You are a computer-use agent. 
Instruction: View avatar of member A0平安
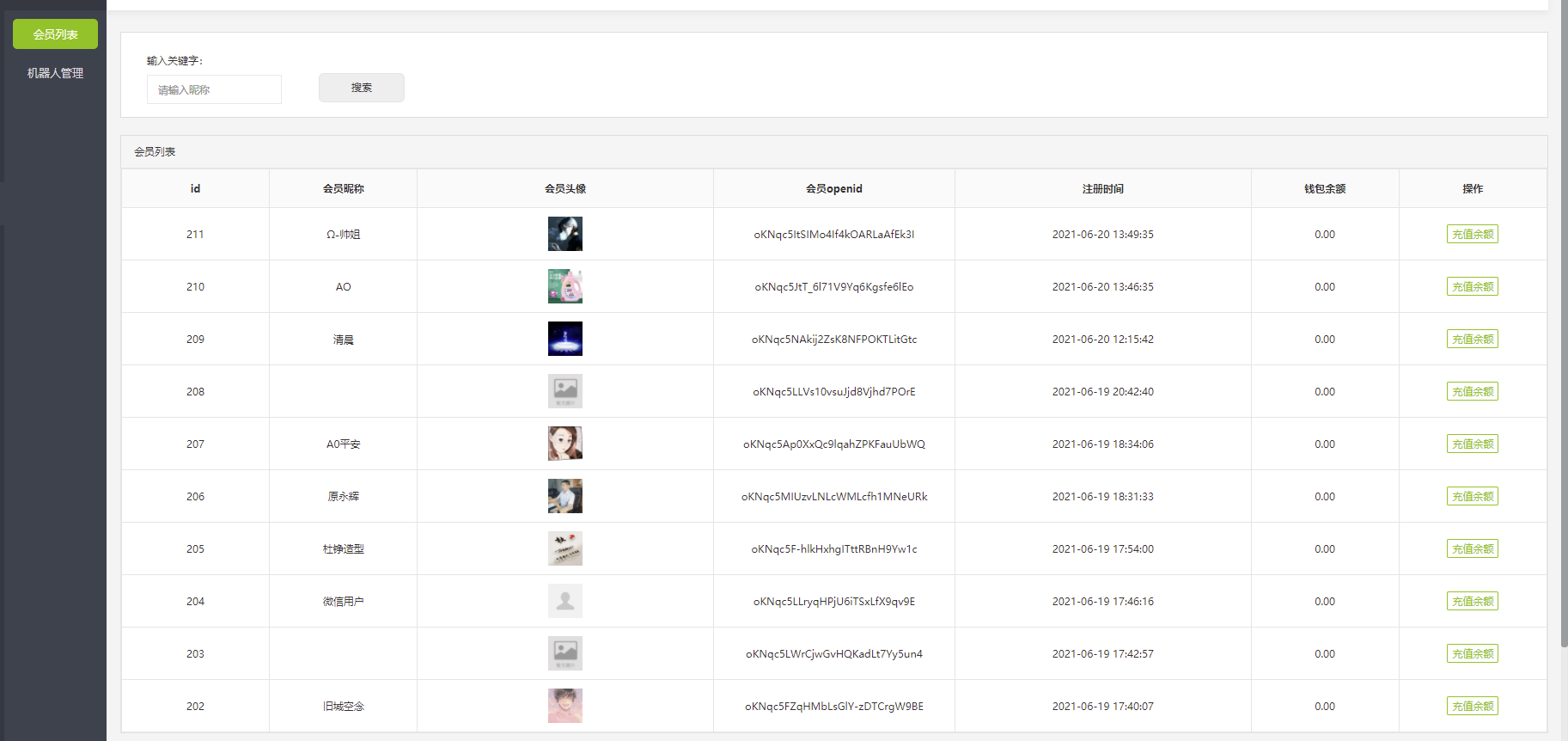pos(564,444)
